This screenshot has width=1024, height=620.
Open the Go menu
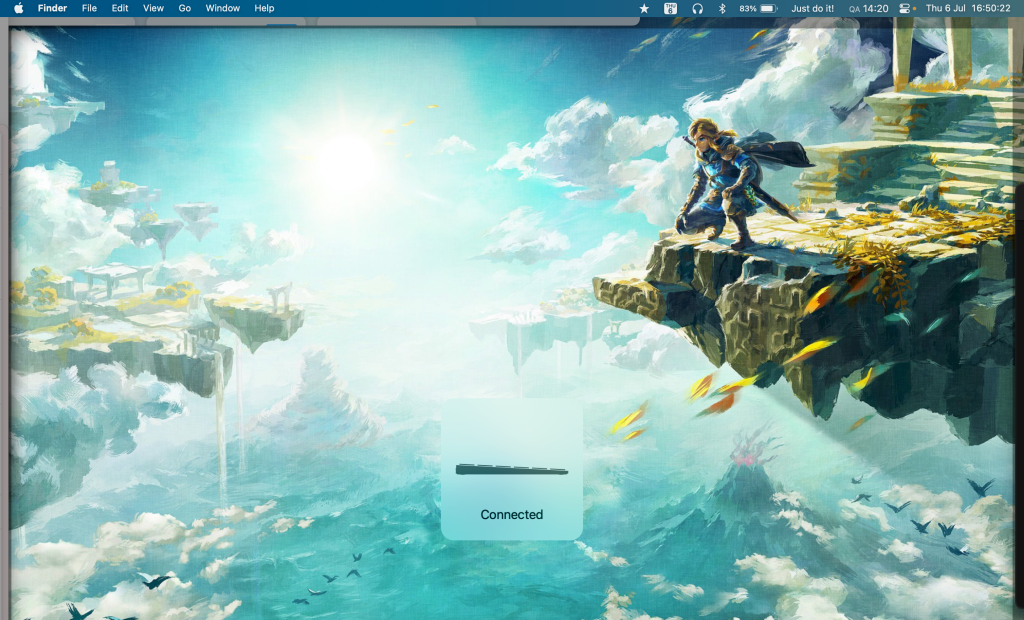[185, 8]
